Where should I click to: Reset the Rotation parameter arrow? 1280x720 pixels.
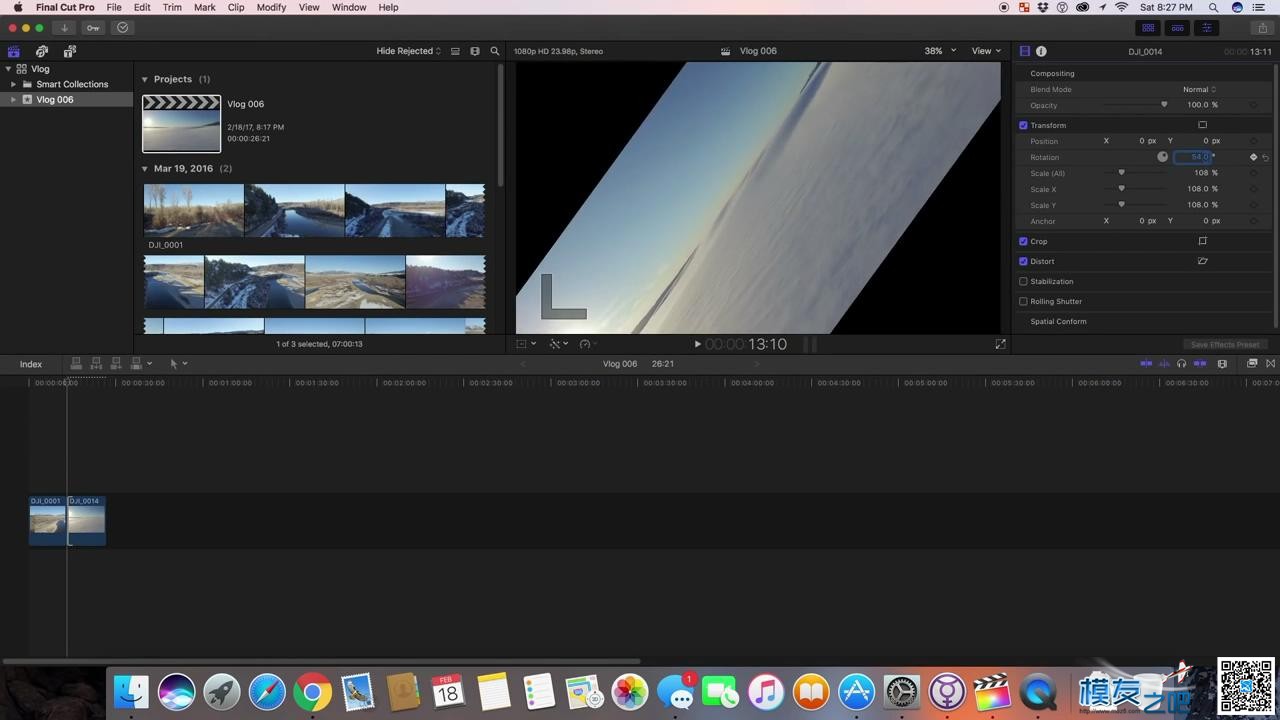1265,158
